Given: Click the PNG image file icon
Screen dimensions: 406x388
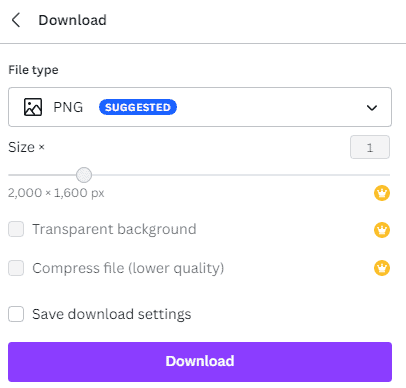Looking at the screenshot, I should [33, 107].
